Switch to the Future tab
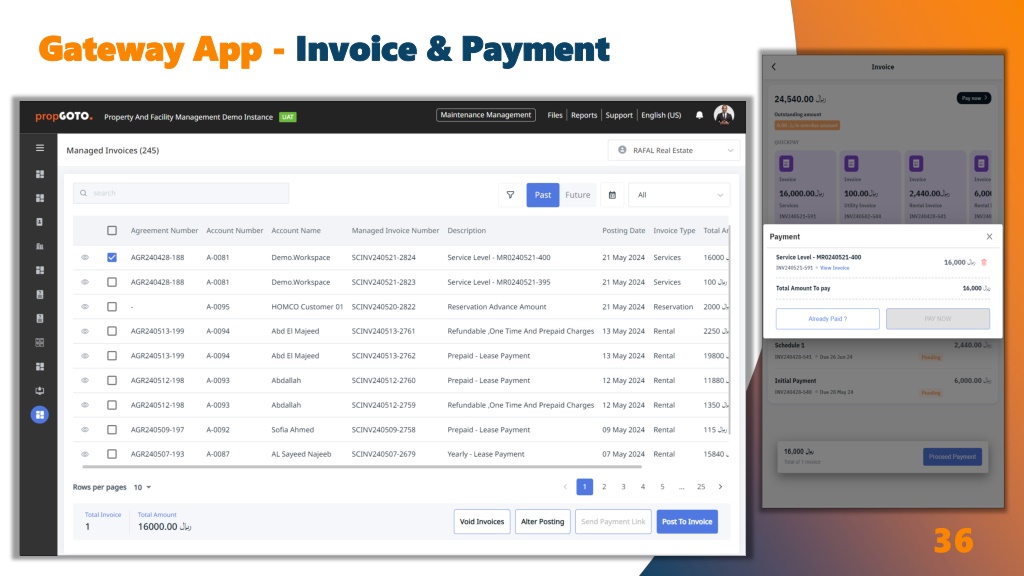1024x576 pixels. click(x=577, y=195)
